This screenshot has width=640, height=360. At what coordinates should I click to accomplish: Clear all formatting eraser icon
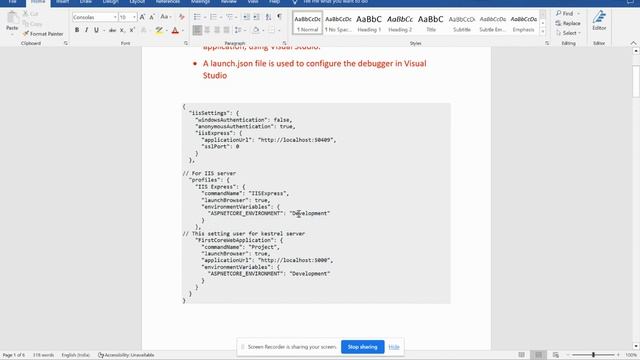pyautogui.click(x=181, y=17)
